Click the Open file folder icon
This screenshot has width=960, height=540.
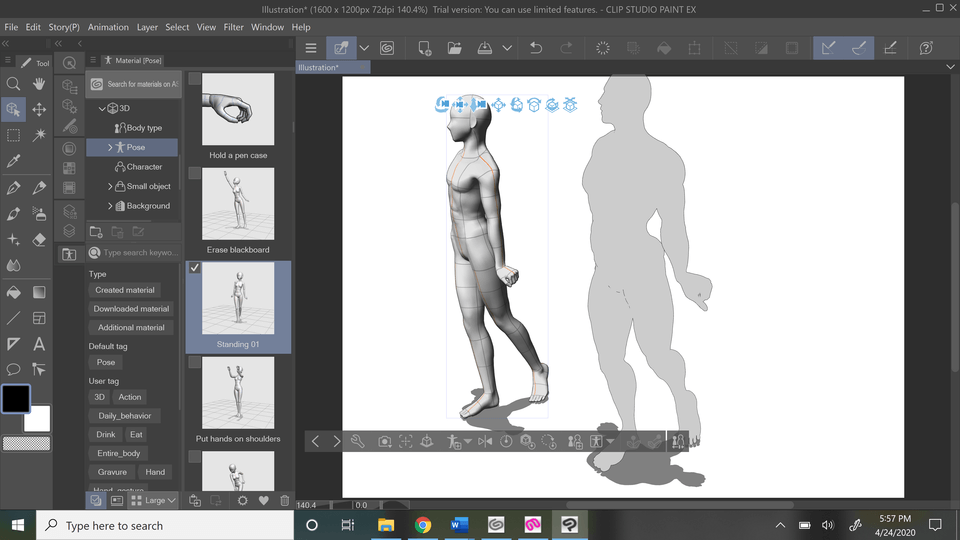tap(454, 48)
